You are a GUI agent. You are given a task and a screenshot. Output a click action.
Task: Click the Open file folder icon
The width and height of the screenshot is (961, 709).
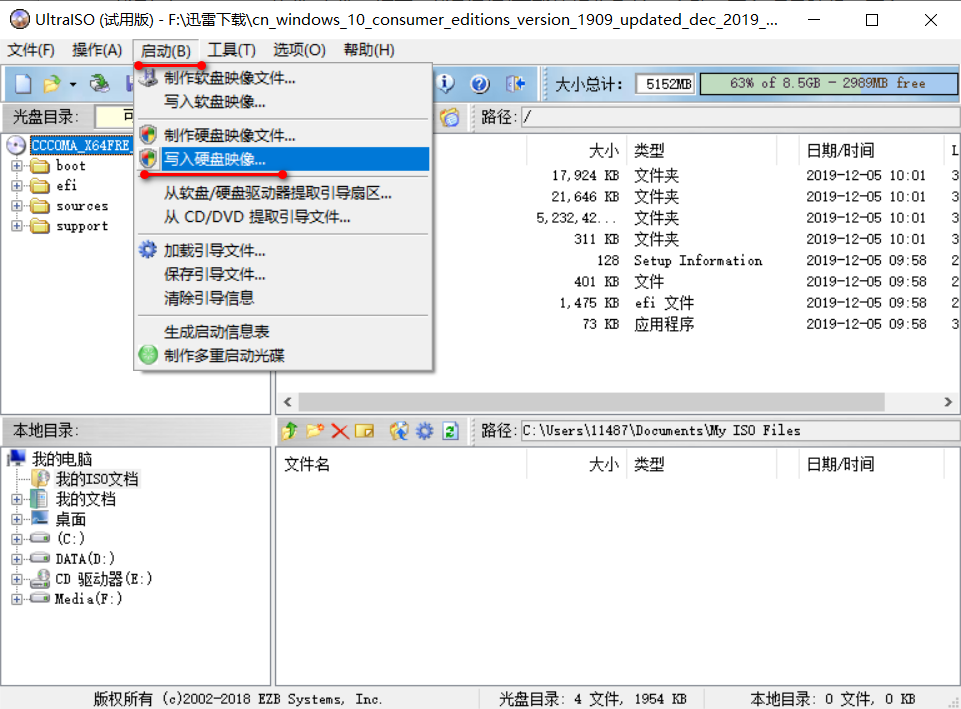click(52, 83)
